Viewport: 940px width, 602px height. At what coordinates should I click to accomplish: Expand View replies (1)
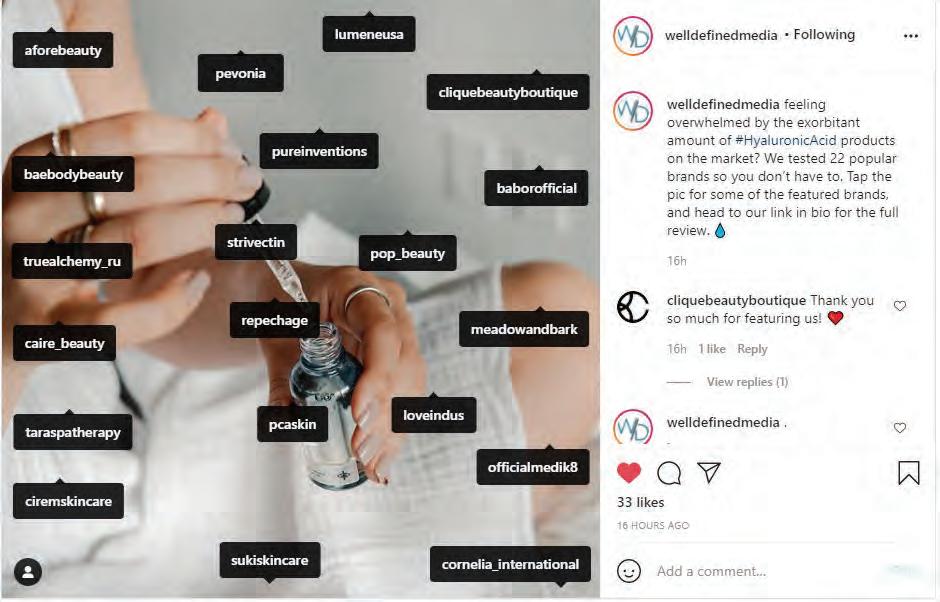pyautogui.click(x=747, y=382)
